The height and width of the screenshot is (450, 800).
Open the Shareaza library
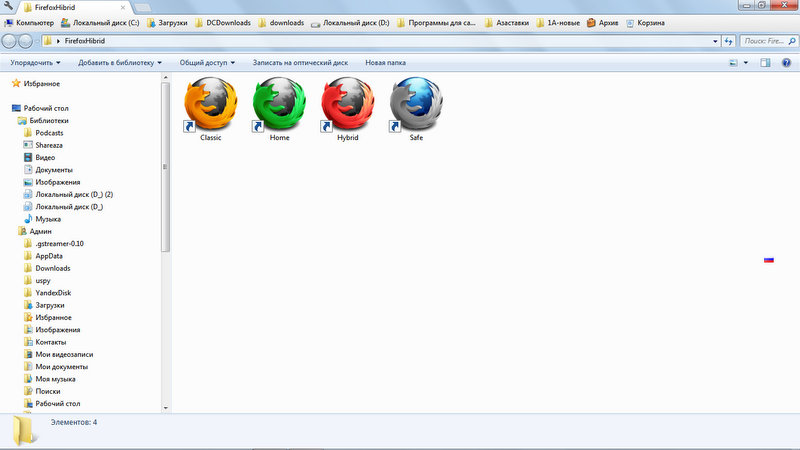[43, 145]
